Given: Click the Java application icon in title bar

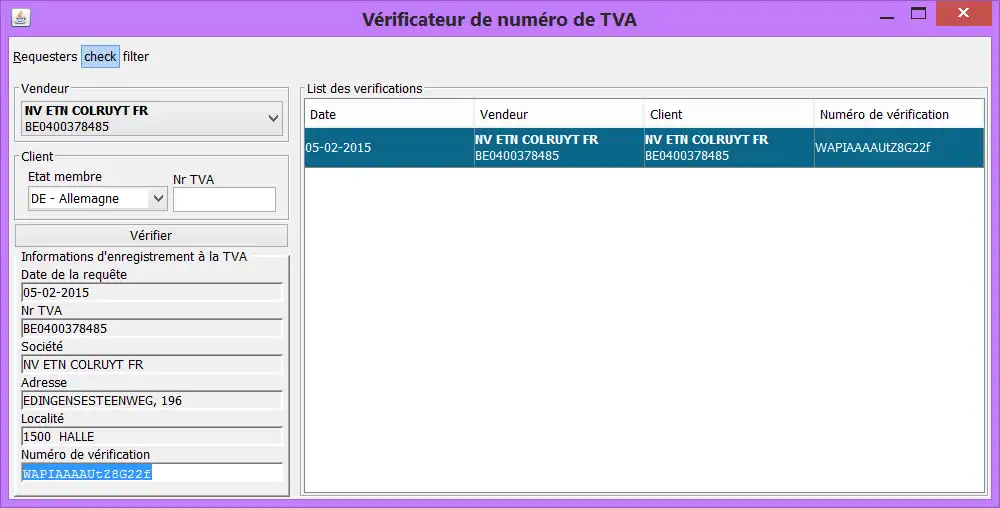Looking at the screenshot, I should point(21,18).
